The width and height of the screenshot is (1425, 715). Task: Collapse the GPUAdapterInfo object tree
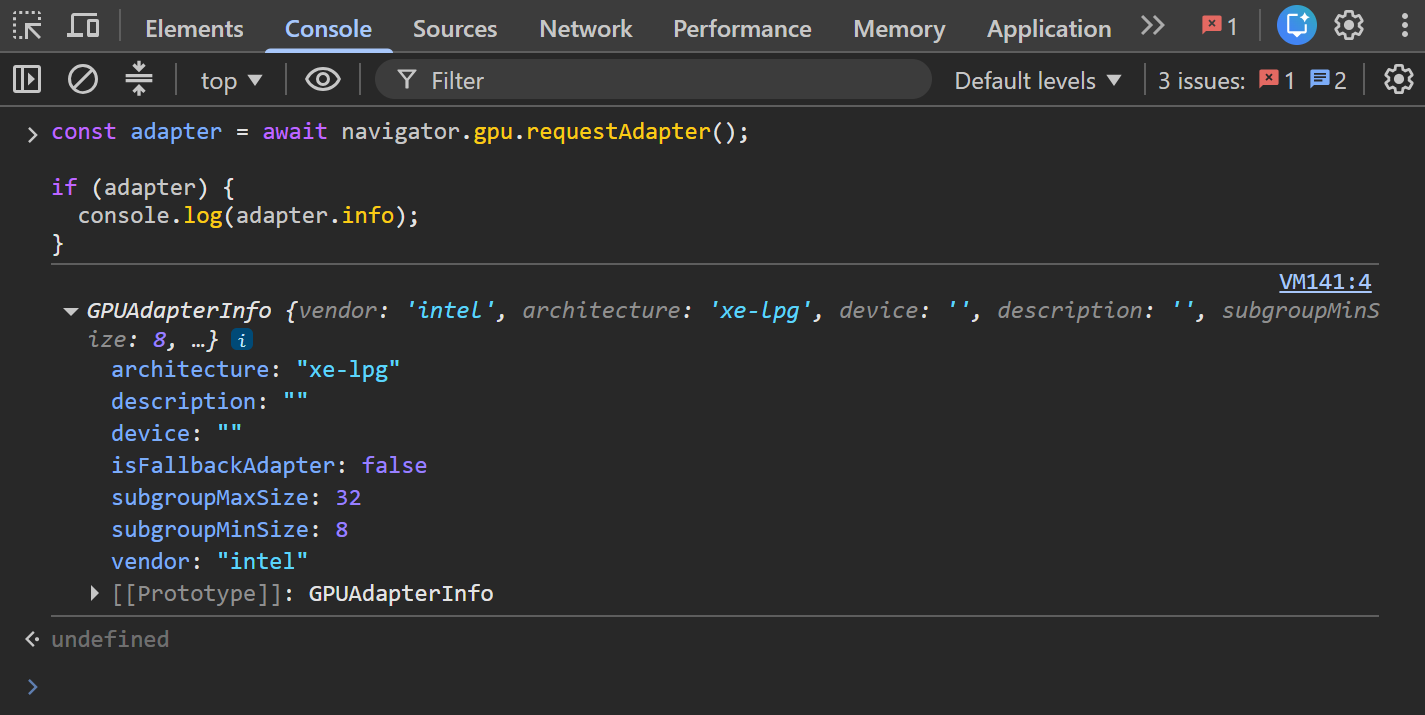coord(71,311)
